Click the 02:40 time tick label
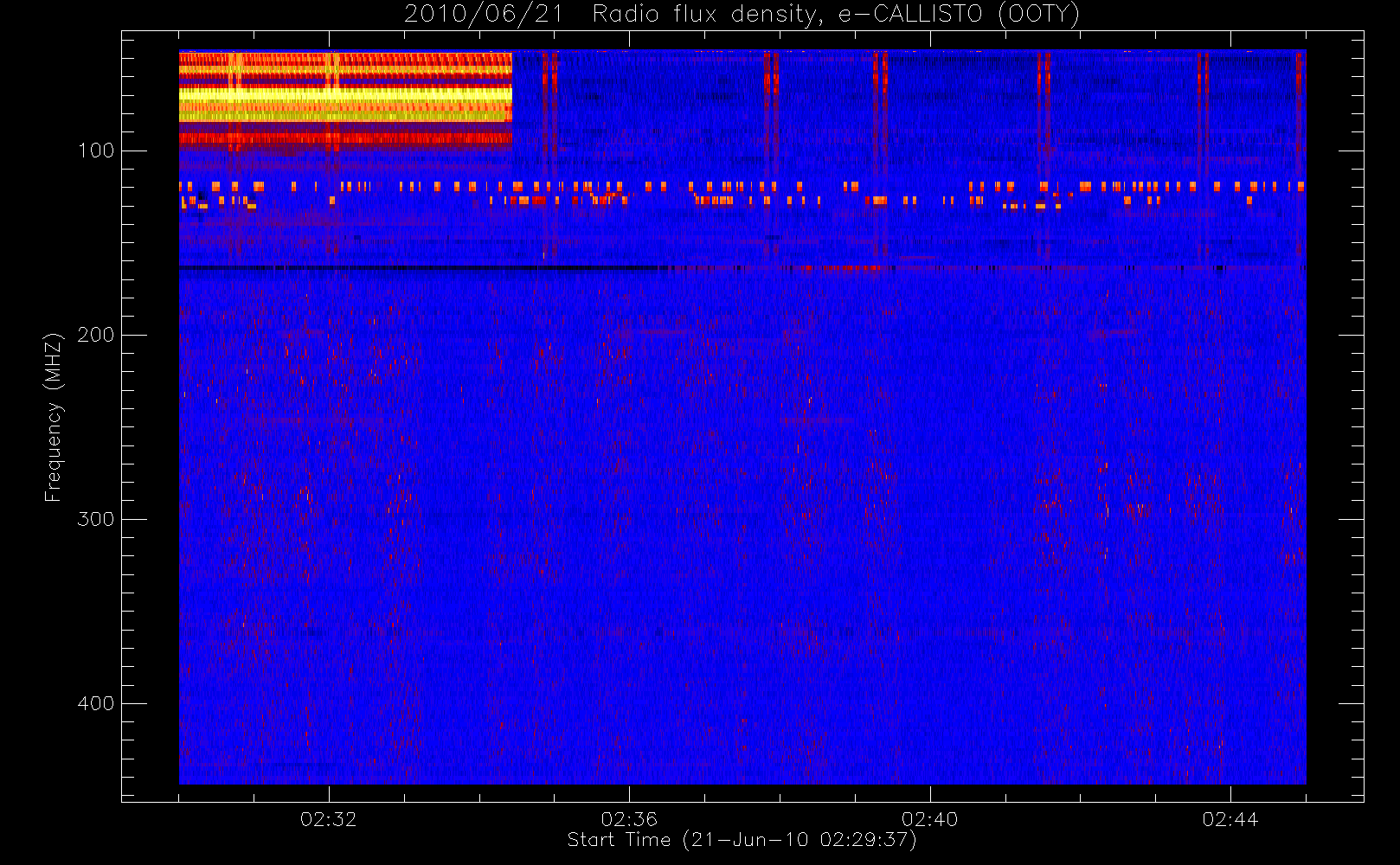1400x865 pixels. click(x=930, y=819)
